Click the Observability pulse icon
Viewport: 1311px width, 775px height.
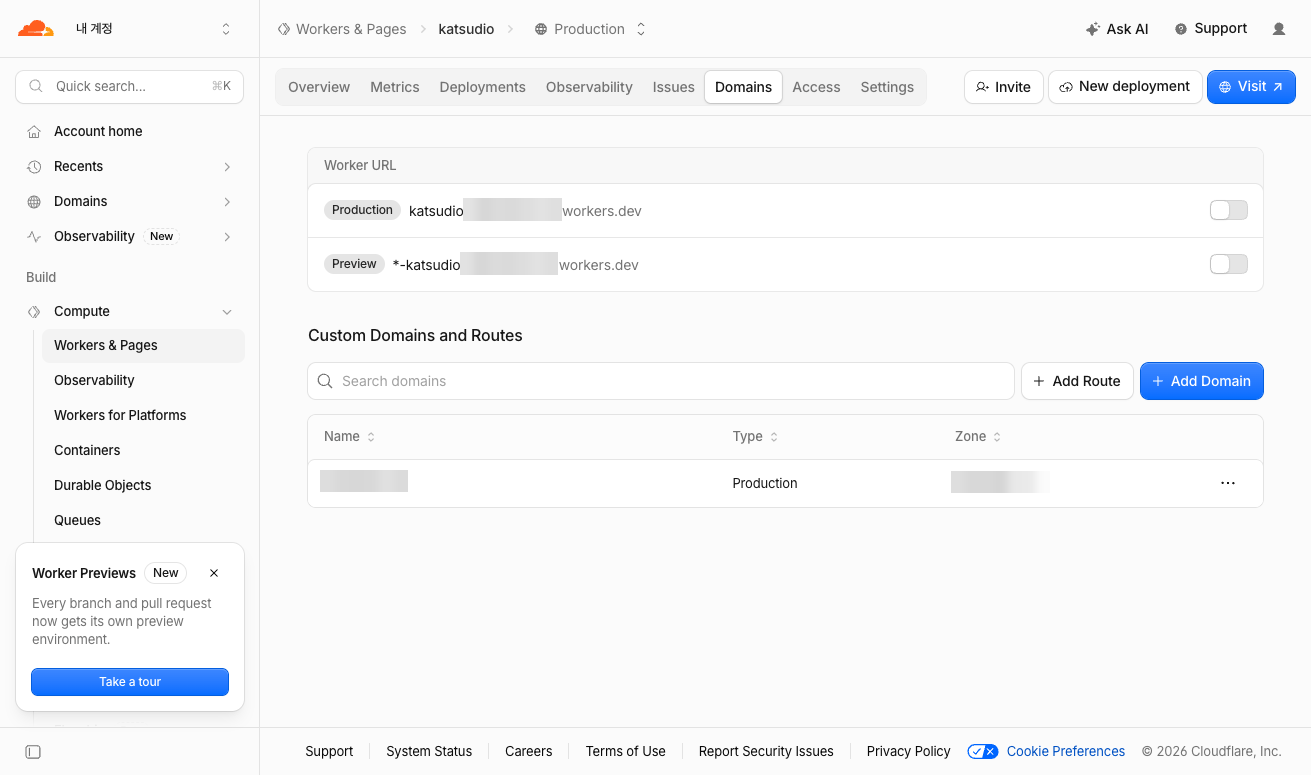34,236
